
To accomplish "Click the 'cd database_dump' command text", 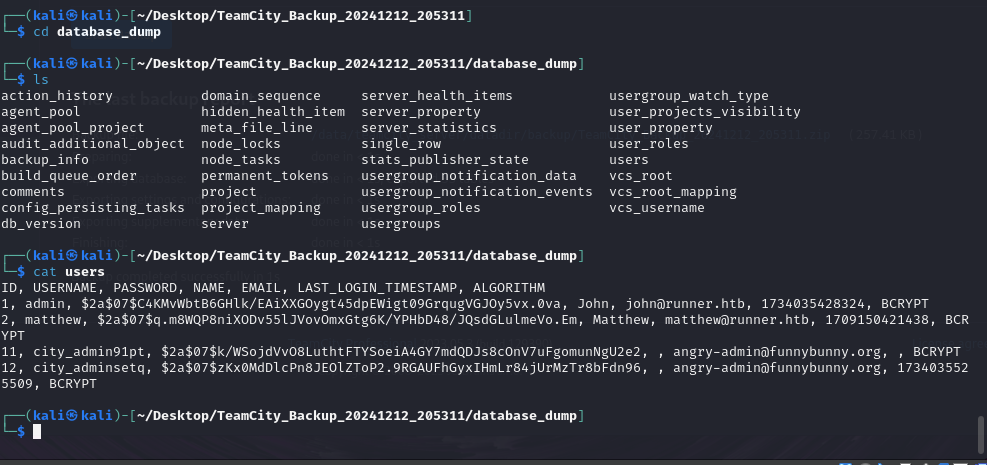I will pos(97,32).
